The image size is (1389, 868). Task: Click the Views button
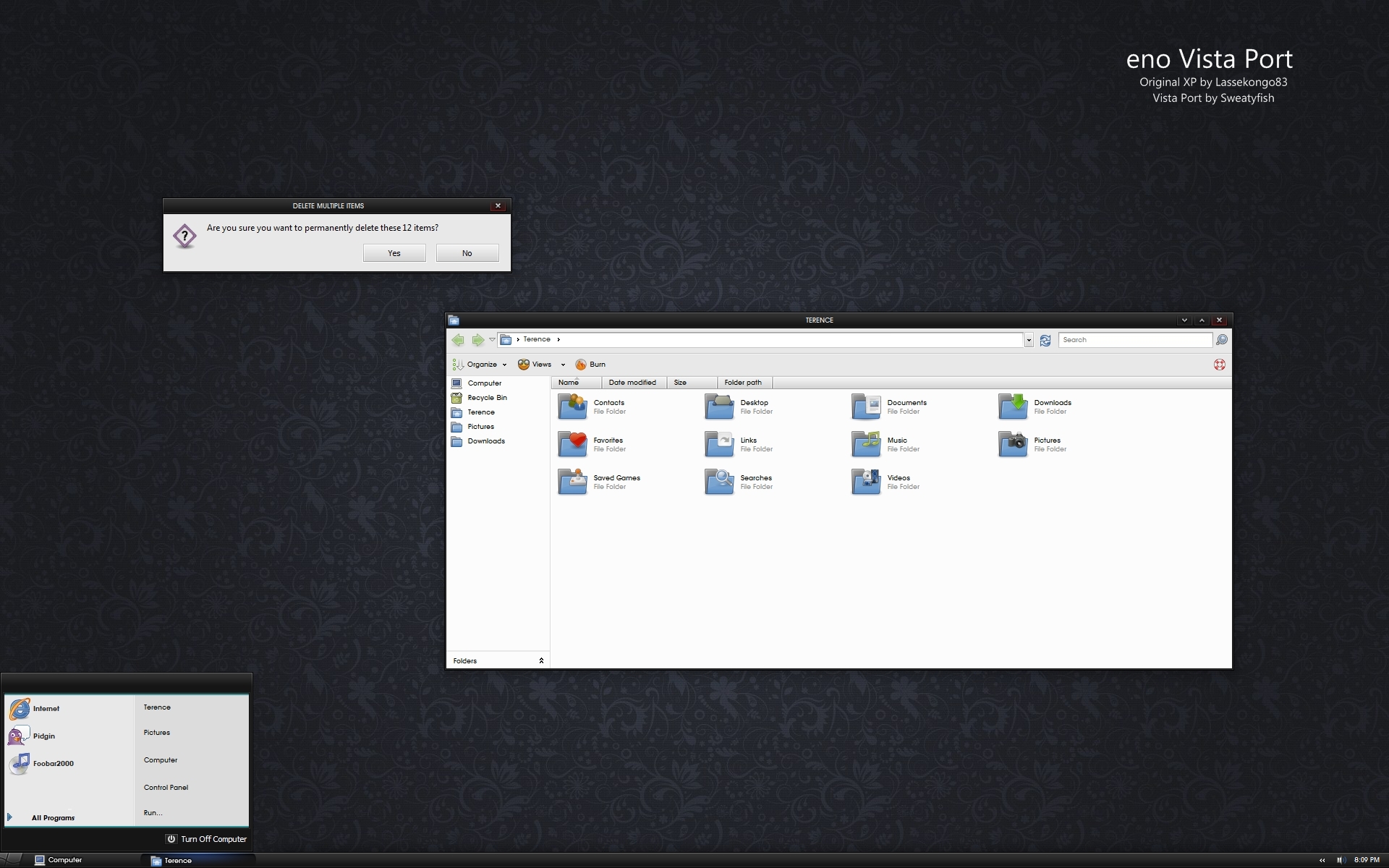click(535, 365)
